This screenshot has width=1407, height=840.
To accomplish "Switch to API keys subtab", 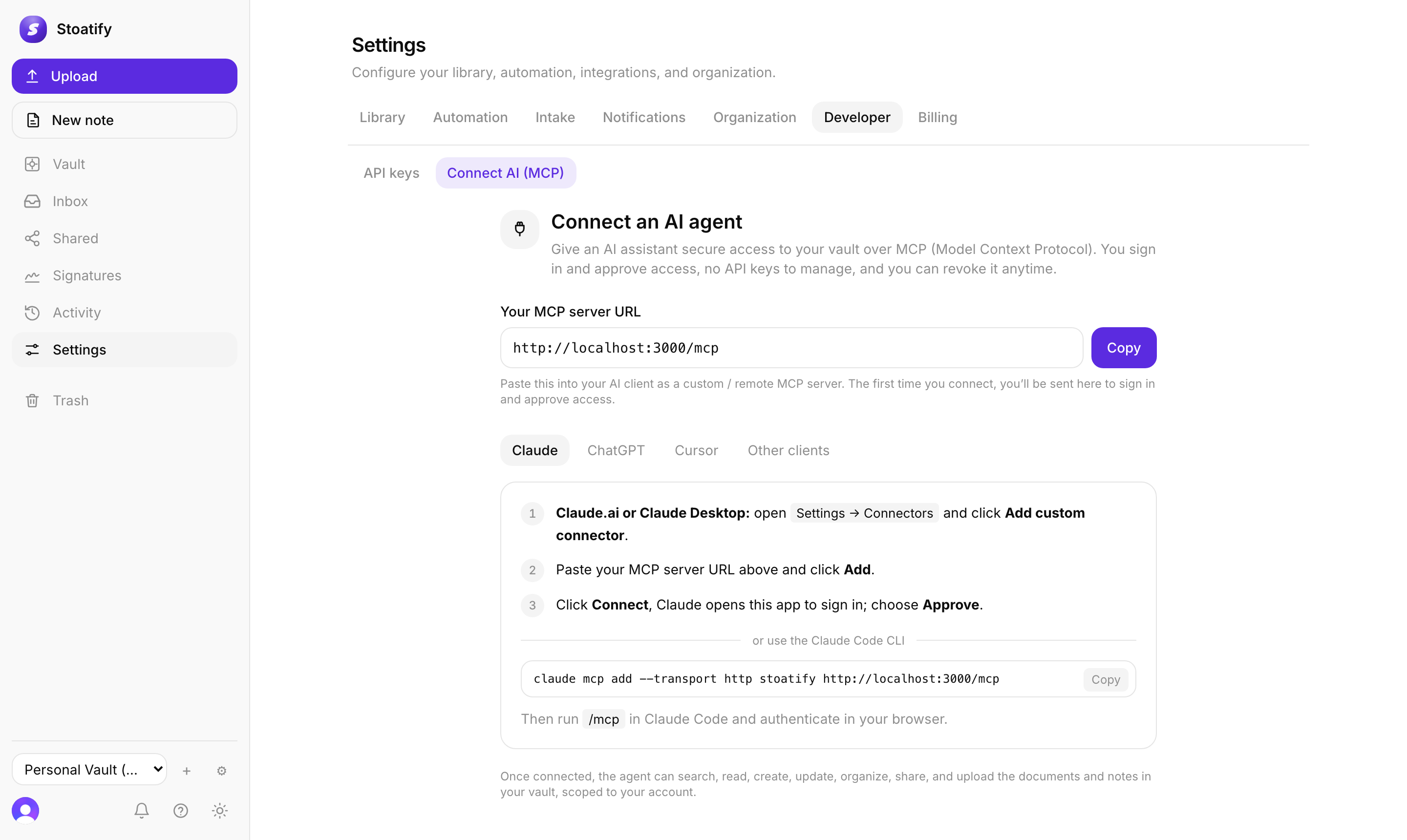I will tap(391, 173).
